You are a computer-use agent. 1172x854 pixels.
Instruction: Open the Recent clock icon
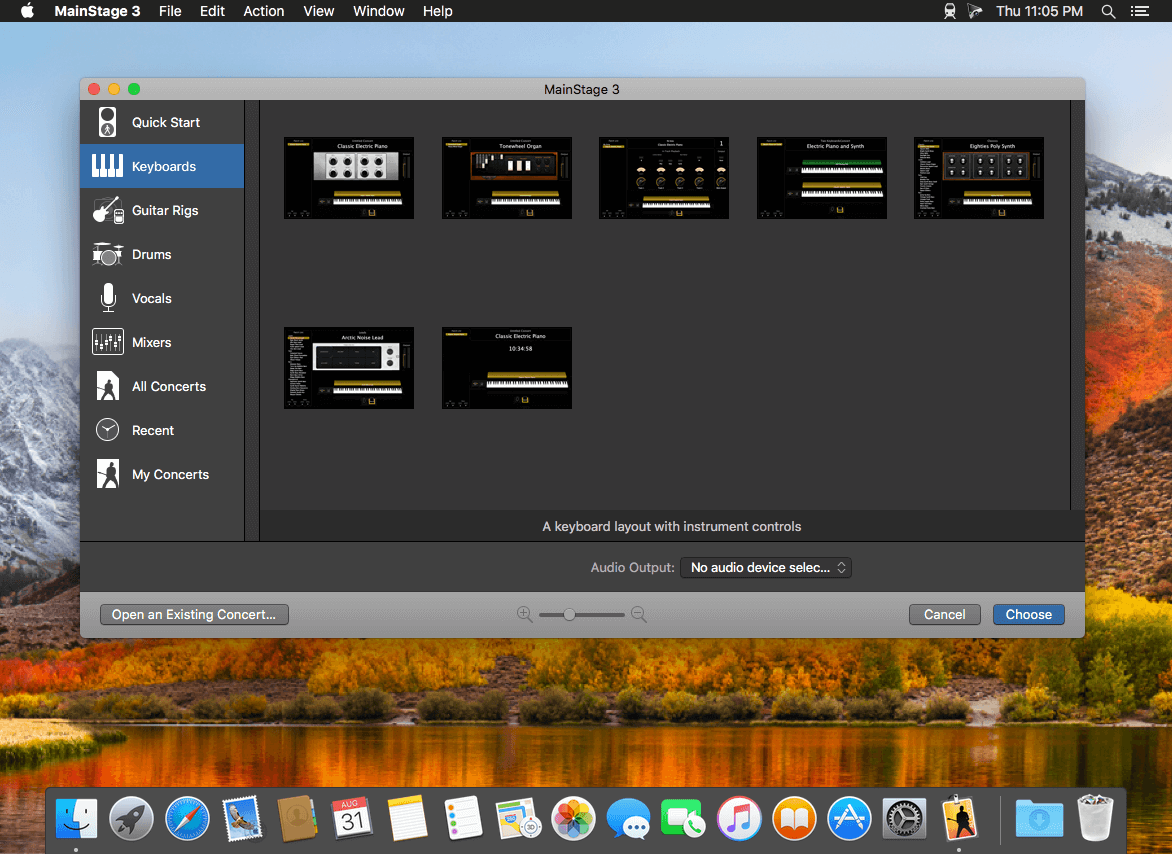pos(107,430)
